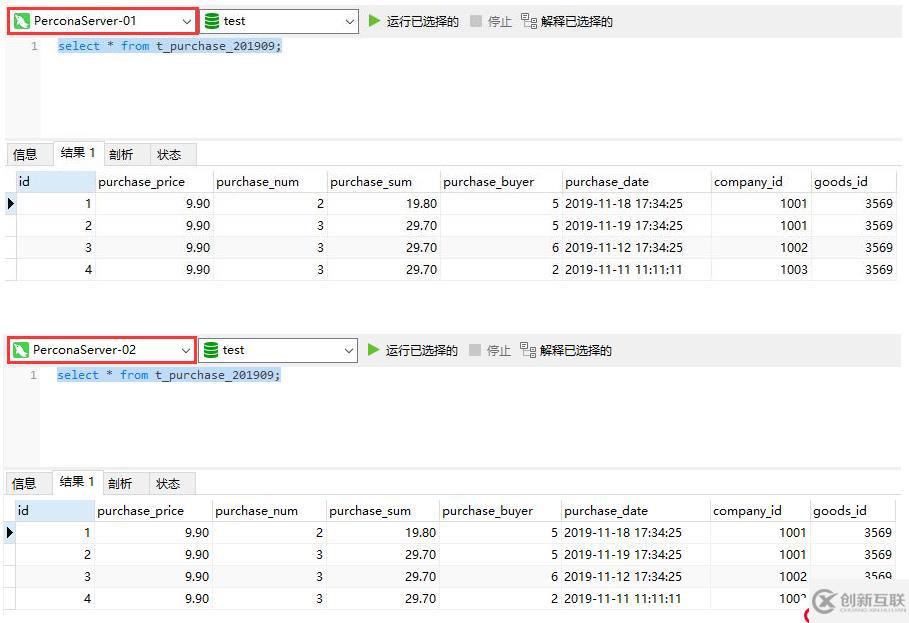This screenshot has width=909, height=623.
Task: Click the PerconaServer-01 server connection icon
Action: [x=22, y=18]
